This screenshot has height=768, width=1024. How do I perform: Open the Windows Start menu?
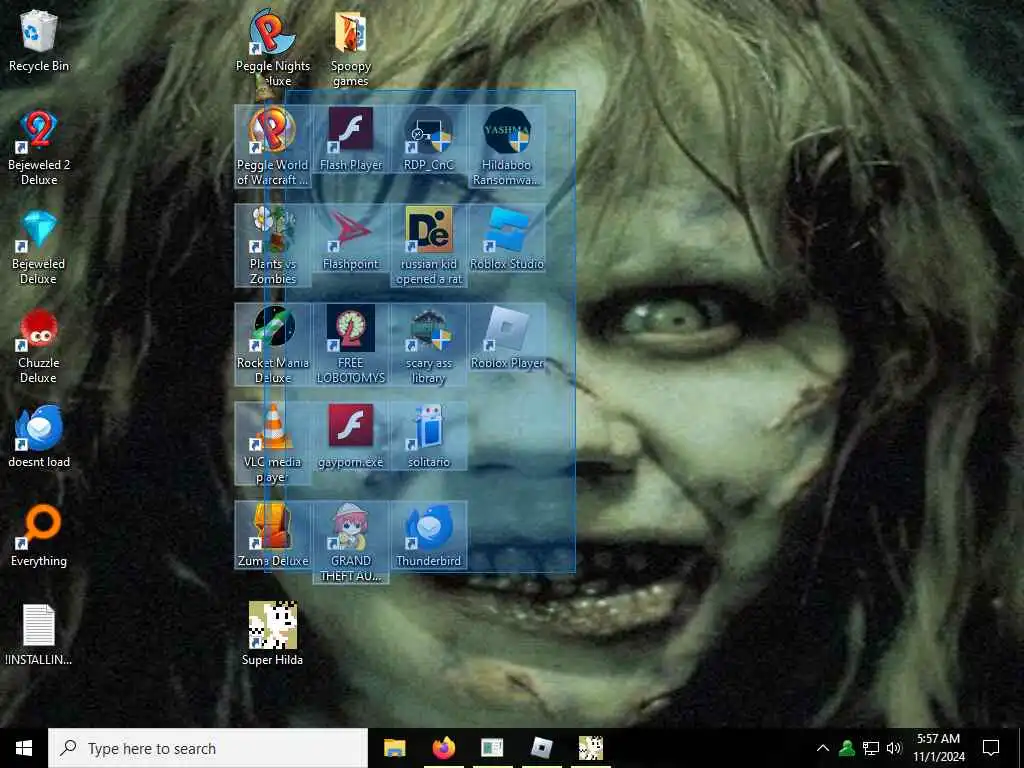point(24,748)
